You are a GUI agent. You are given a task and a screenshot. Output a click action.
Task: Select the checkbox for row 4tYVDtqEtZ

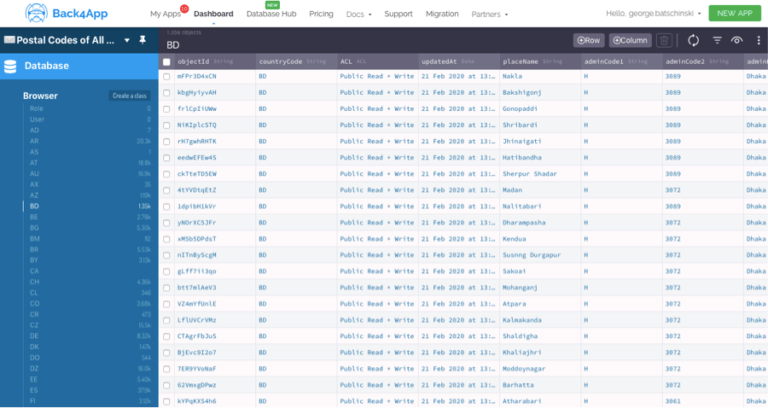coord(167,189)
